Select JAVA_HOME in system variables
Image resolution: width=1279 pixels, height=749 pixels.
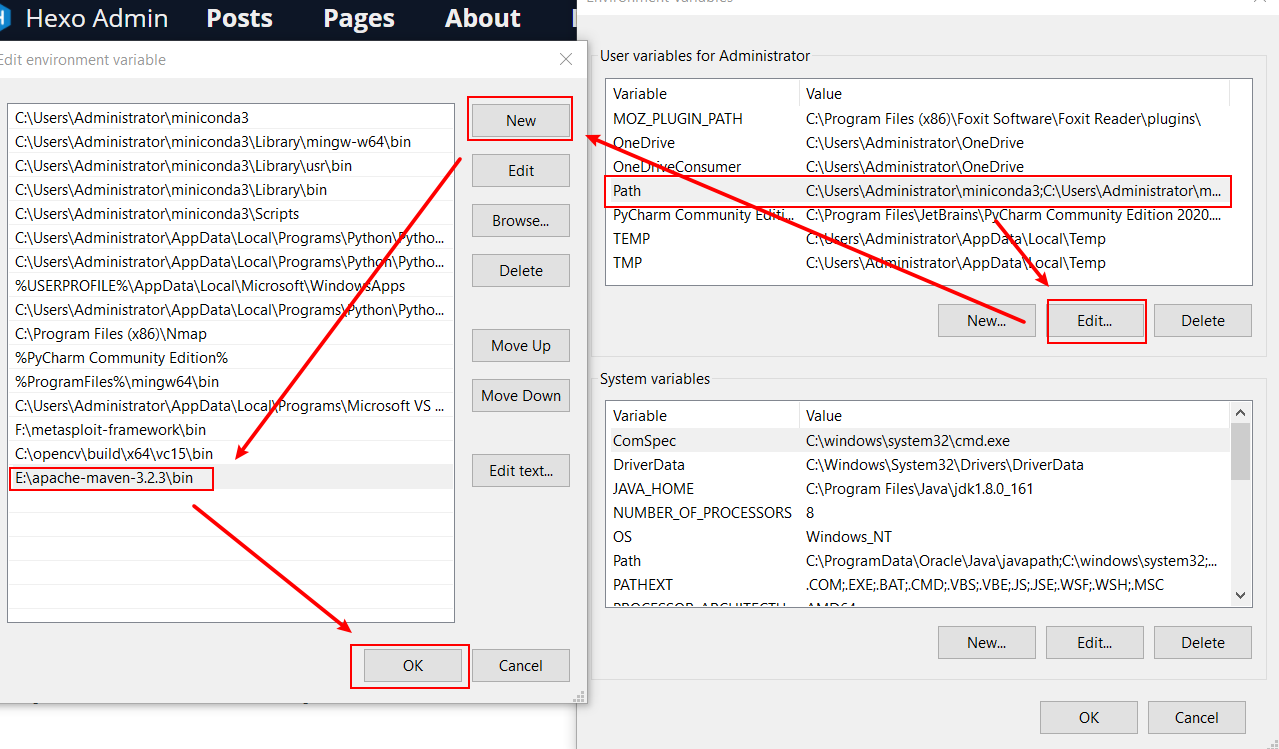(653, 489)
